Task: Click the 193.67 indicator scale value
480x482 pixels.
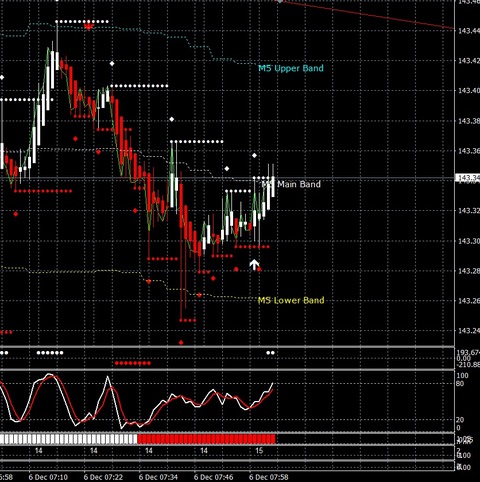Action: (468, 353)
